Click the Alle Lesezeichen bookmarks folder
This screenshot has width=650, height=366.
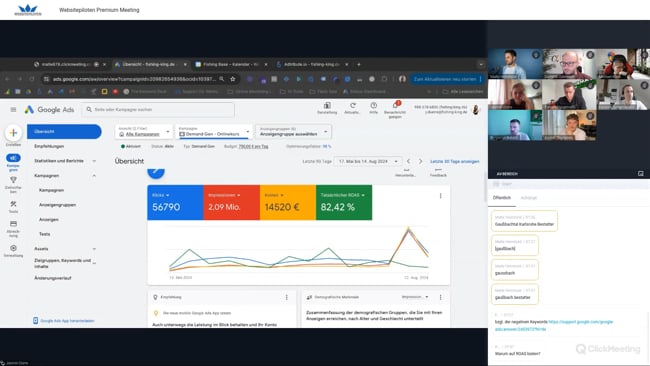[463, 92]
